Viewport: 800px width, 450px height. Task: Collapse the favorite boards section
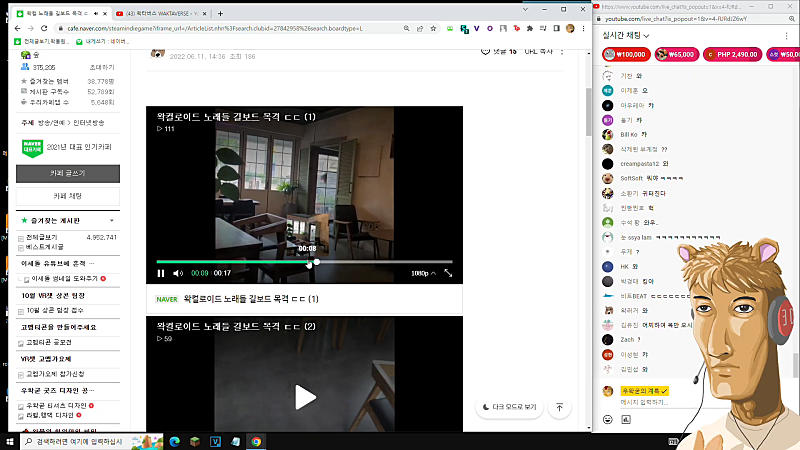(112, 221)
